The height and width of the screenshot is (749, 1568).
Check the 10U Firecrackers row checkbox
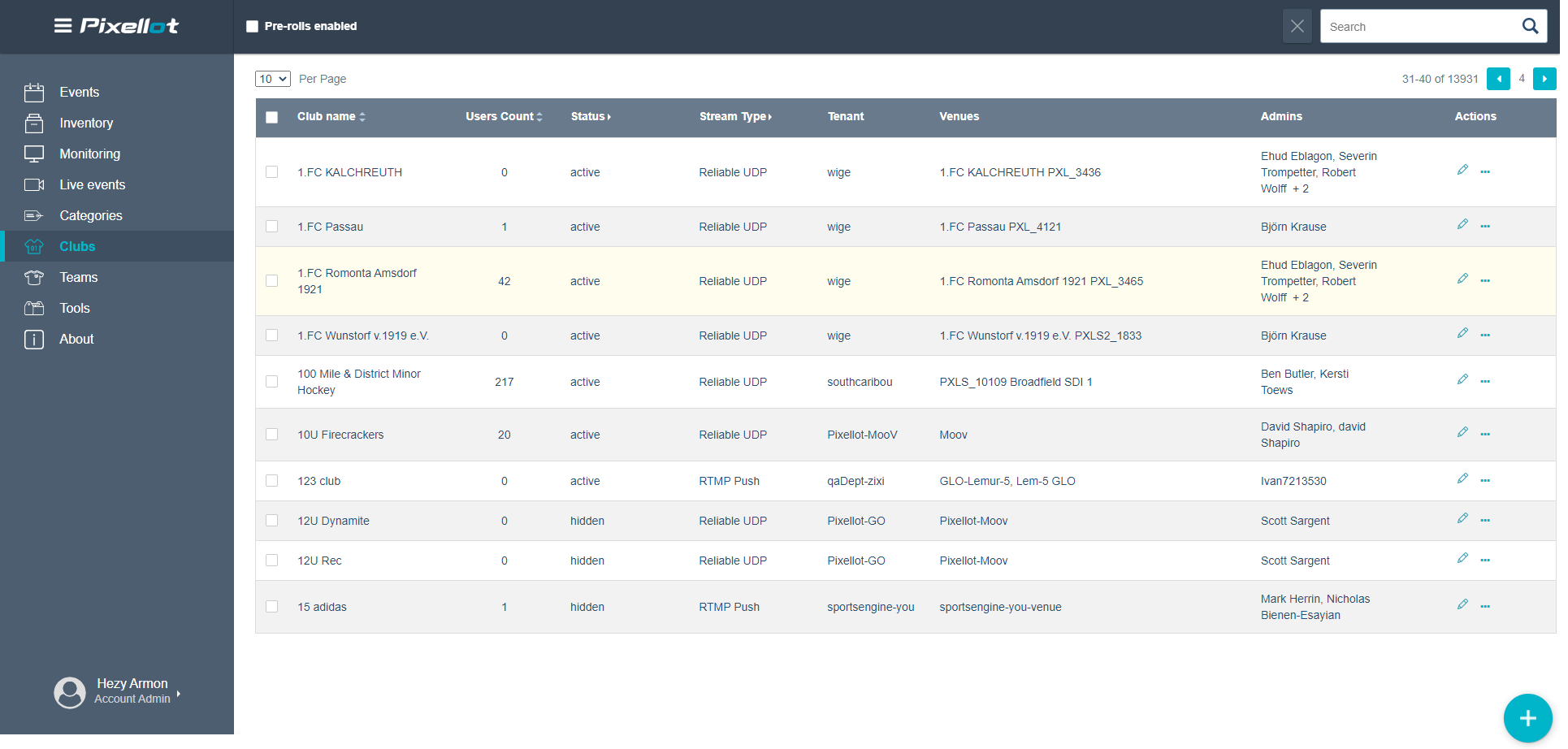coord(272,435)
